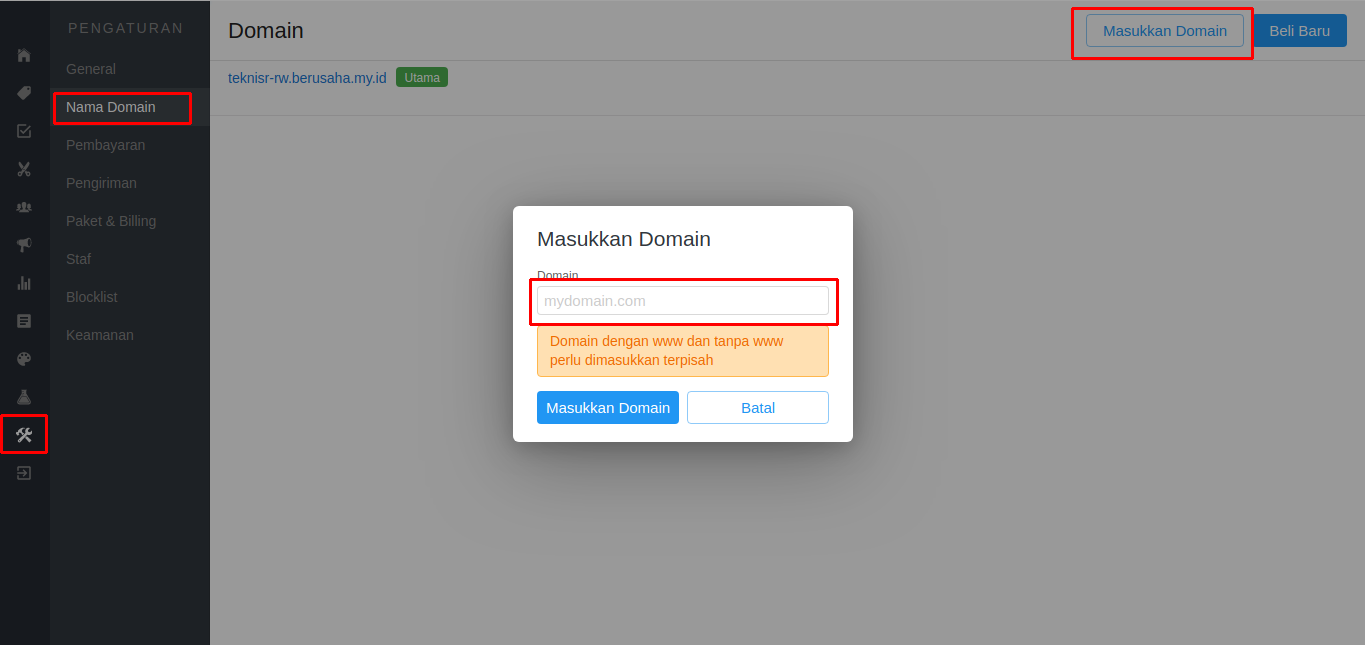Click the Beli Baru button

pos(1299,31)
